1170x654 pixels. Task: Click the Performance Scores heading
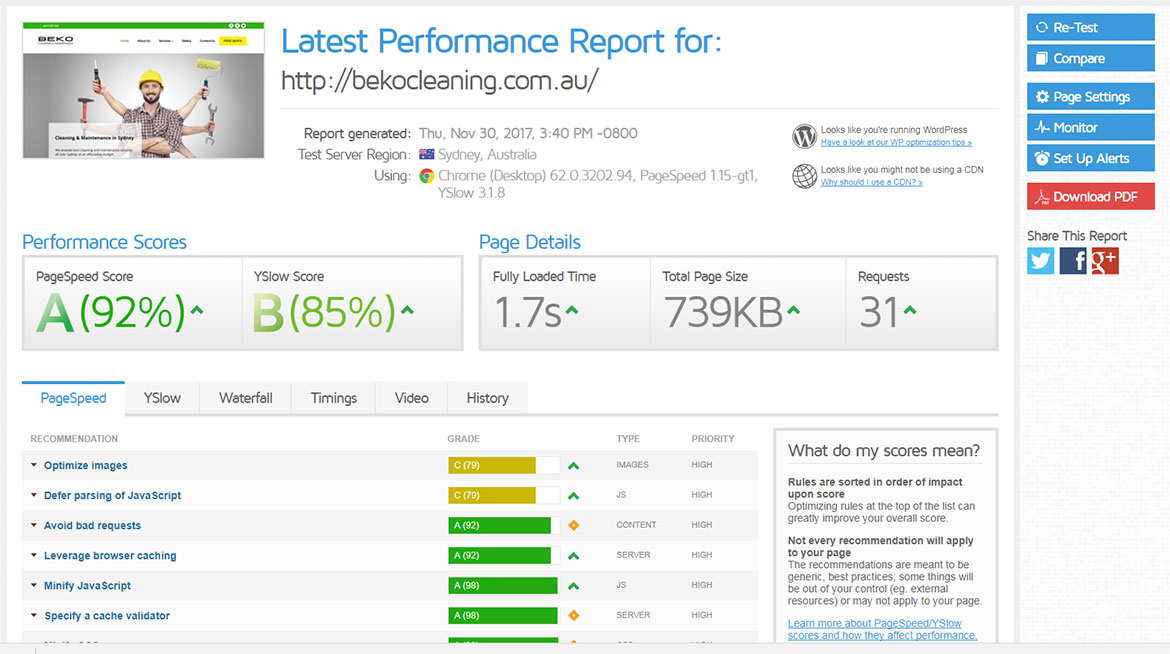pos(104,242)
